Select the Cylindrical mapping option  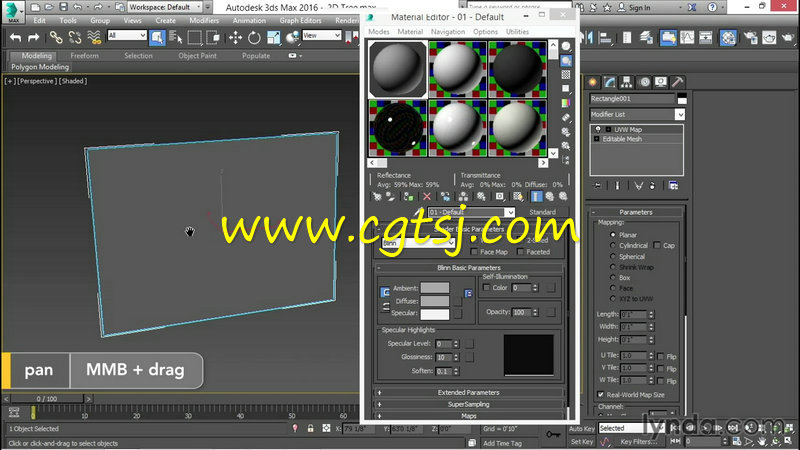(613, 245)
